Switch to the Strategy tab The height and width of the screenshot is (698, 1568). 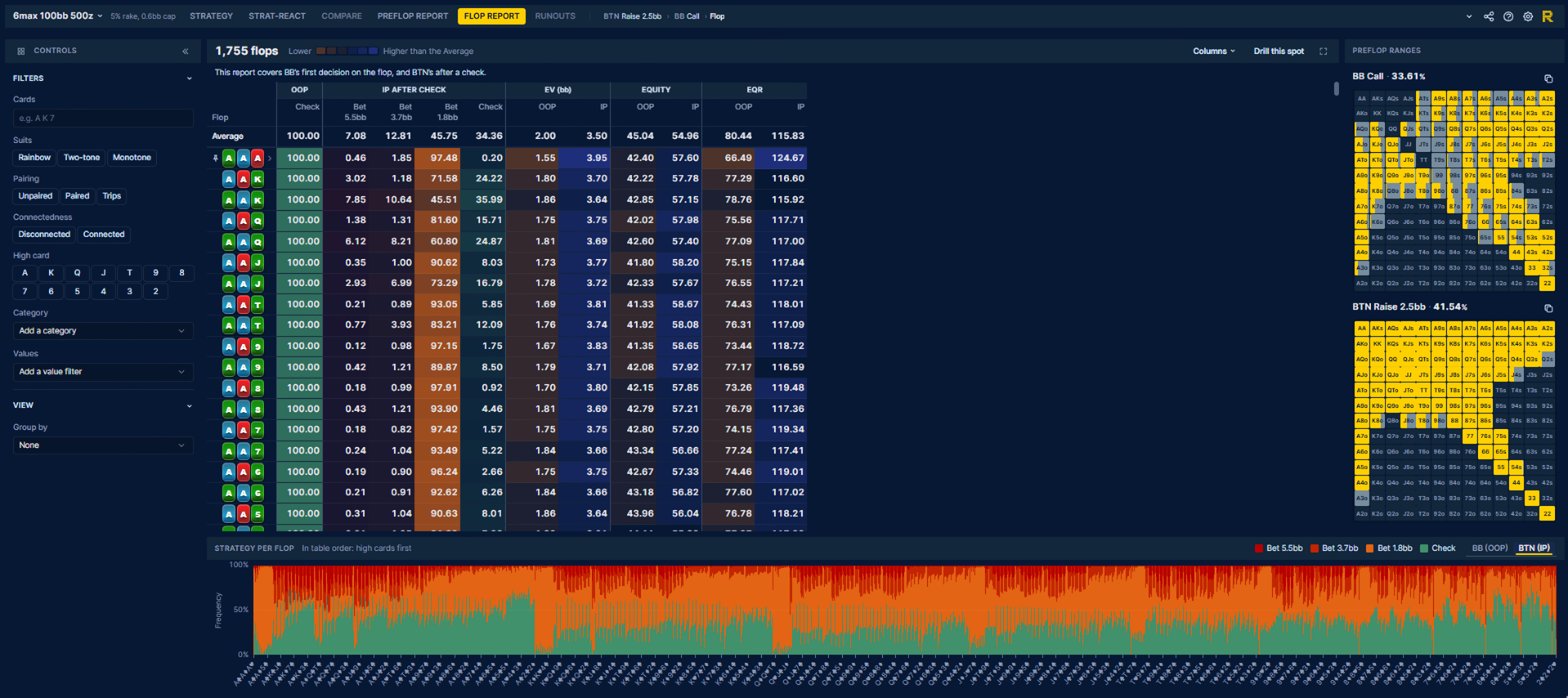point(211,16)
